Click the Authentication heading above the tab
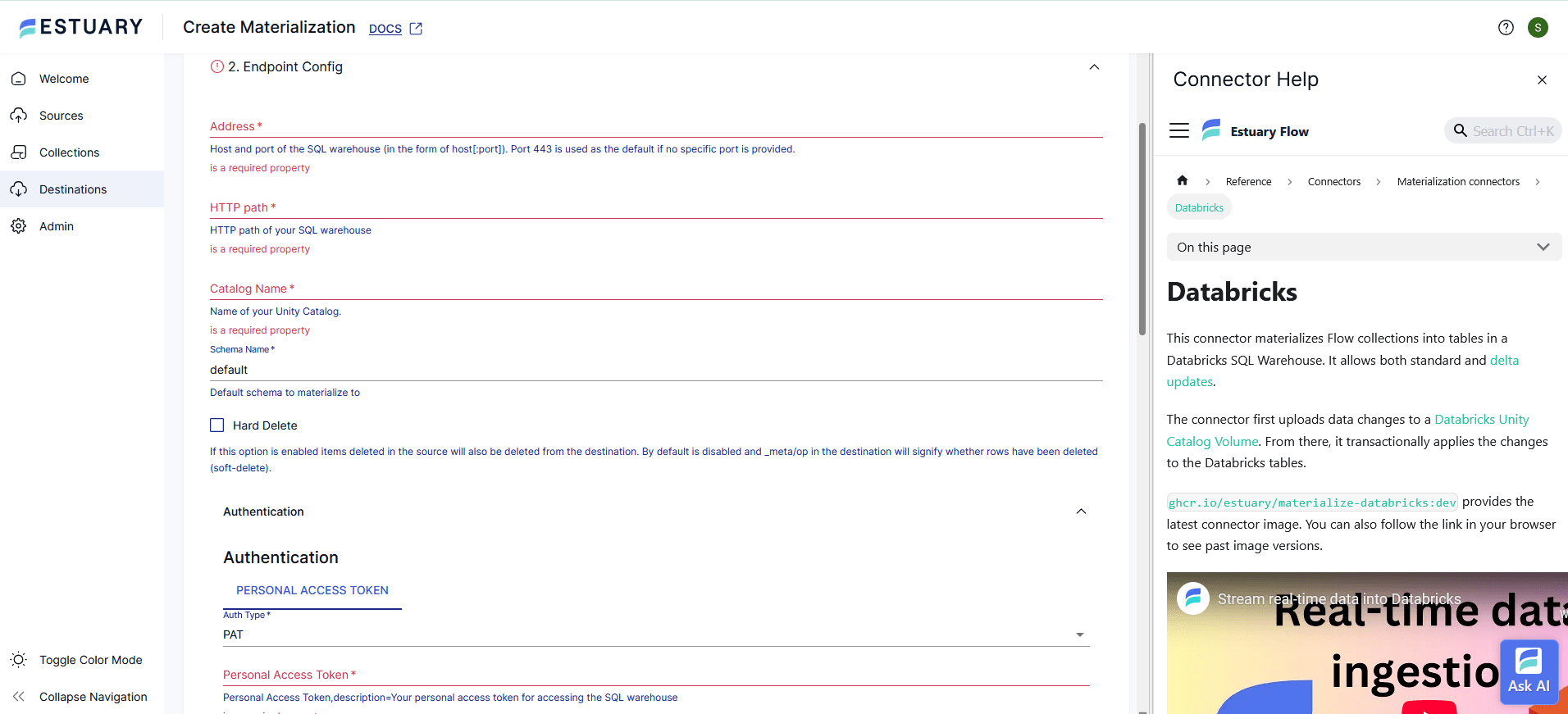The width and height of the screenshot is (1568, 714). click(x=280, y=557)
